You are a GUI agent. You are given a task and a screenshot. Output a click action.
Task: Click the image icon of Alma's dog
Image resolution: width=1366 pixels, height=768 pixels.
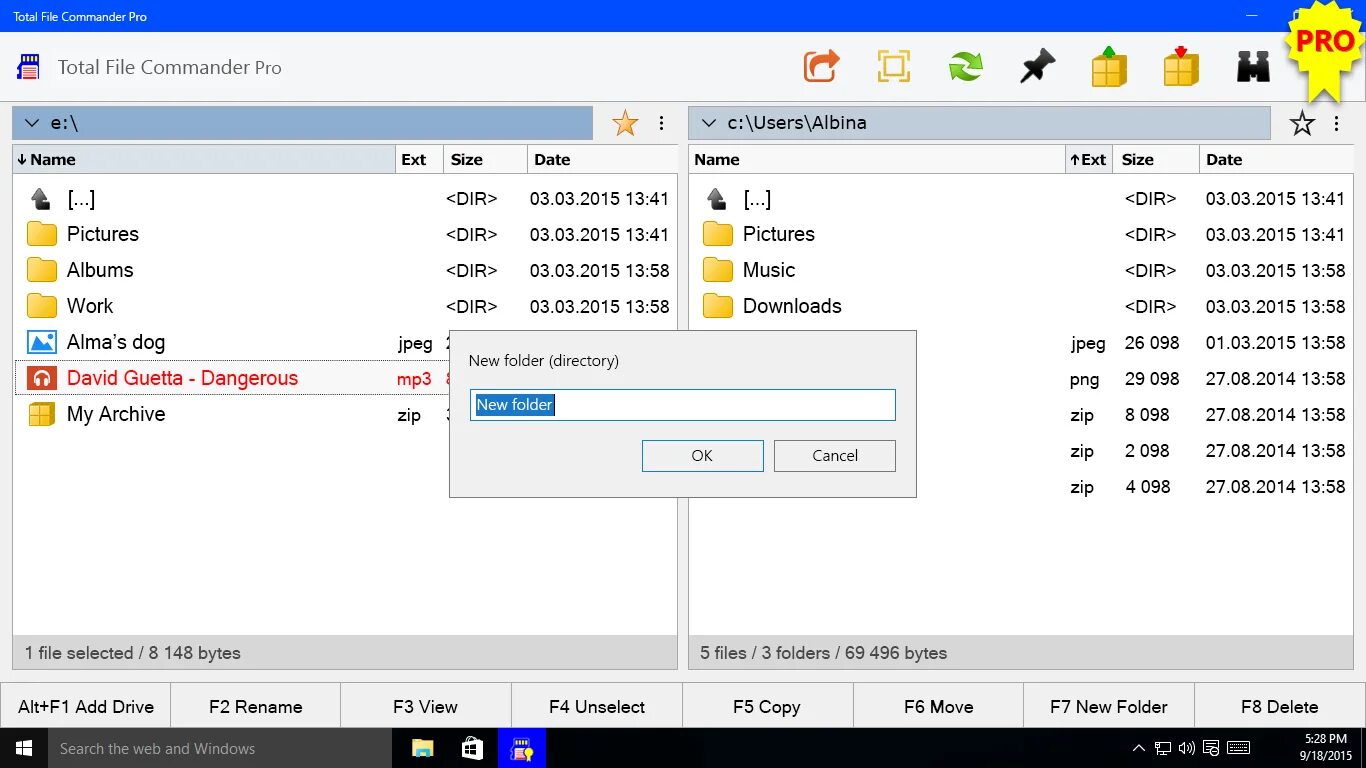coord(41,342)
